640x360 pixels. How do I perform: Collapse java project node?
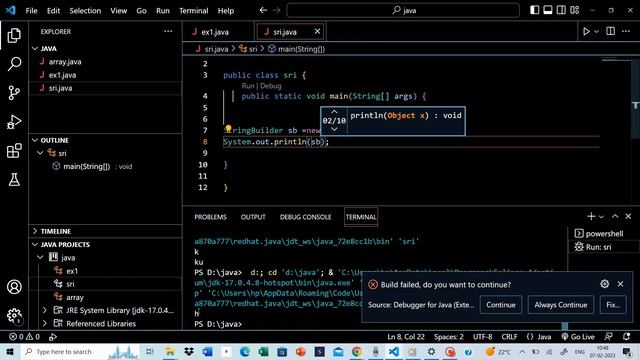point(40,258)
